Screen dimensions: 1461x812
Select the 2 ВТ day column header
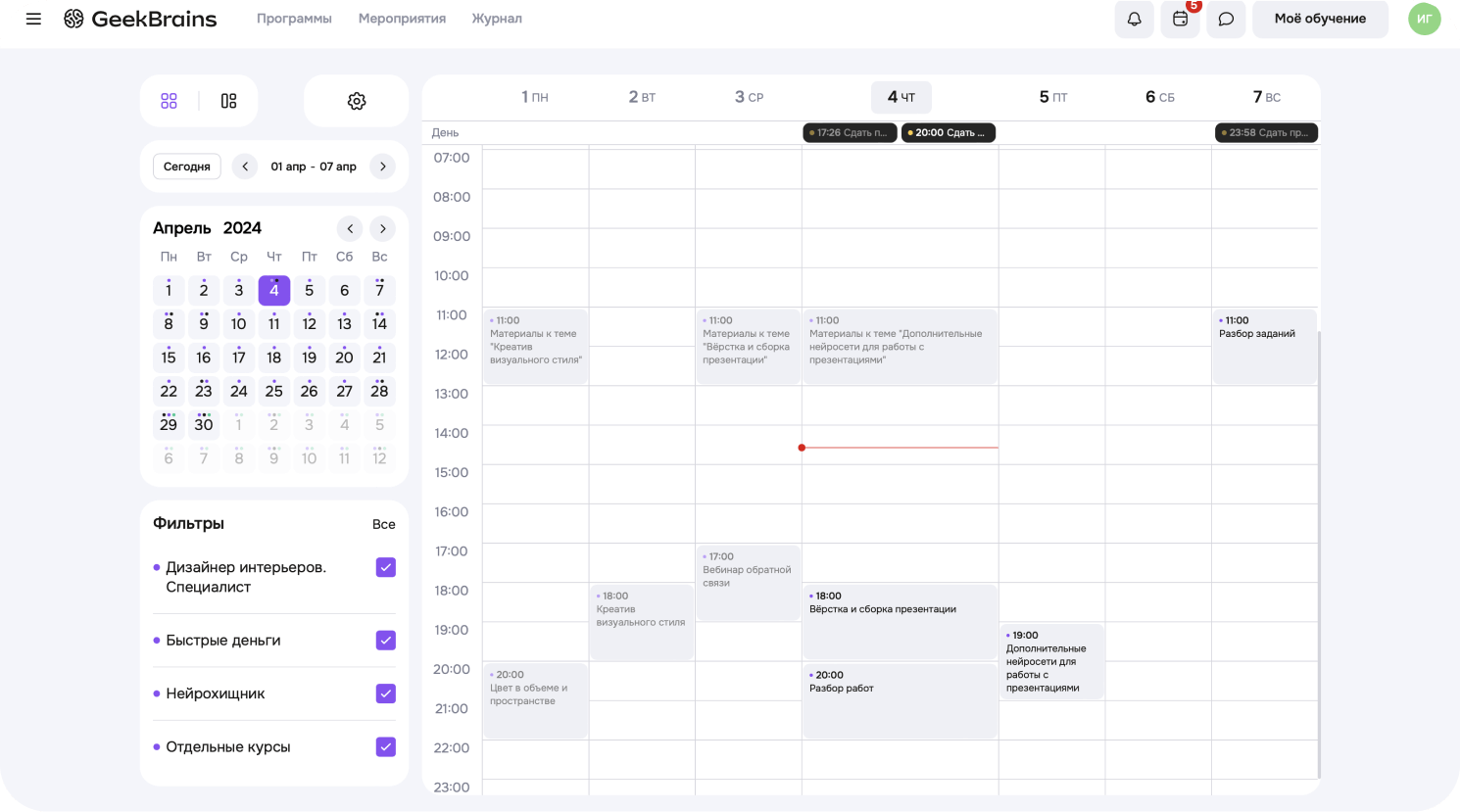click(642, 97)
